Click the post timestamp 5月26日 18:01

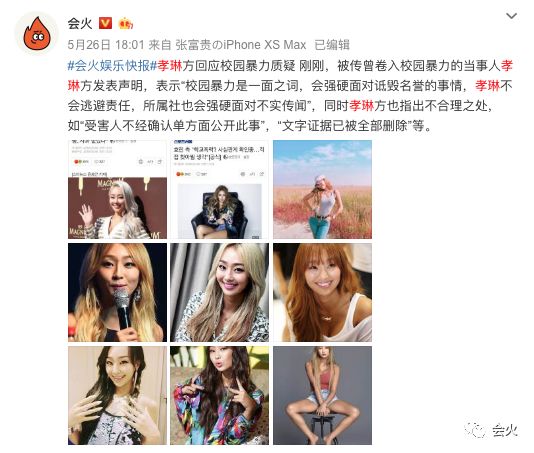pos(106,45)
